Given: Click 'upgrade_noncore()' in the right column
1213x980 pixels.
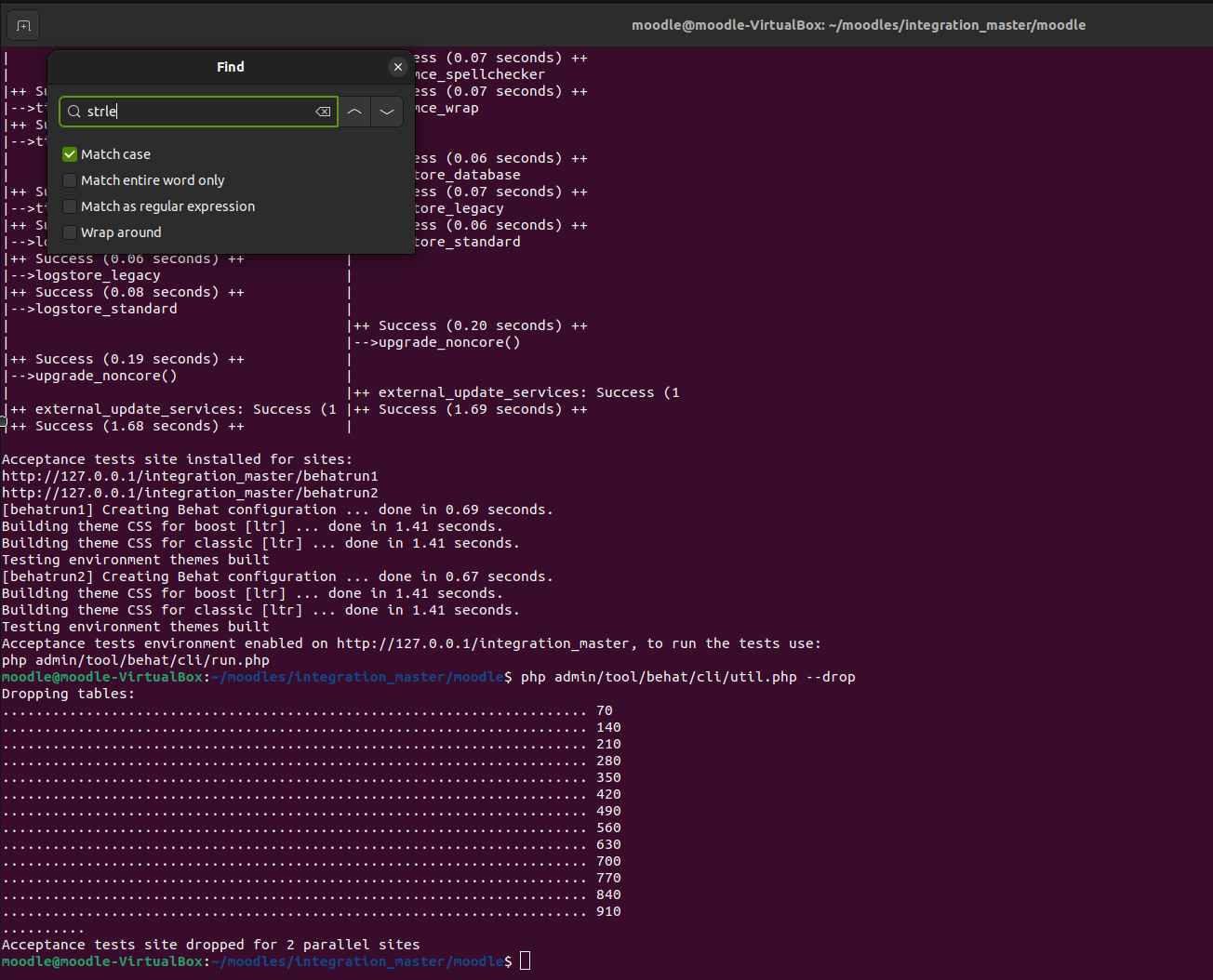Looking at the screenshot, I should (449, 342).
